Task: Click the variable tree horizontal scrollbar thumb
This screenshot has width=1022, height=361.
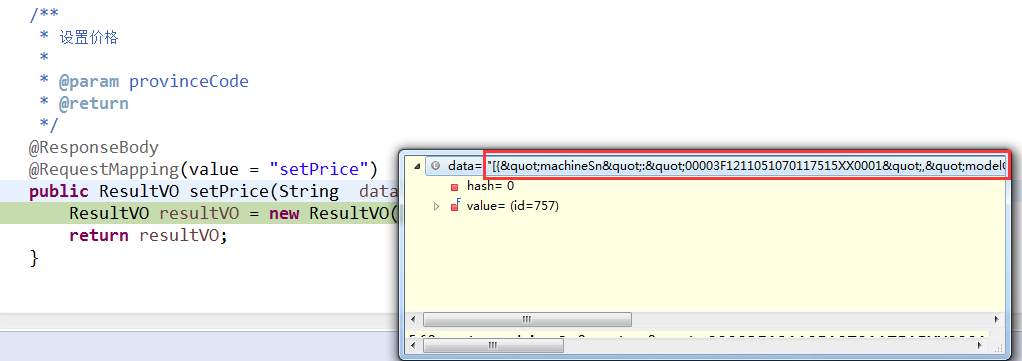Action: point(527,319)
